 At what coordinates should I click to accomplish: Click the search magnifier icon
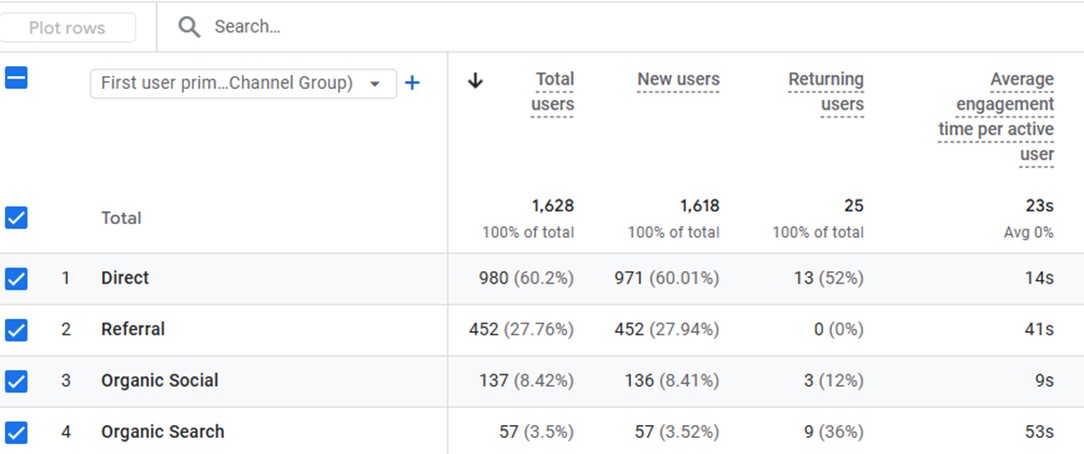[x=189, y=27]
